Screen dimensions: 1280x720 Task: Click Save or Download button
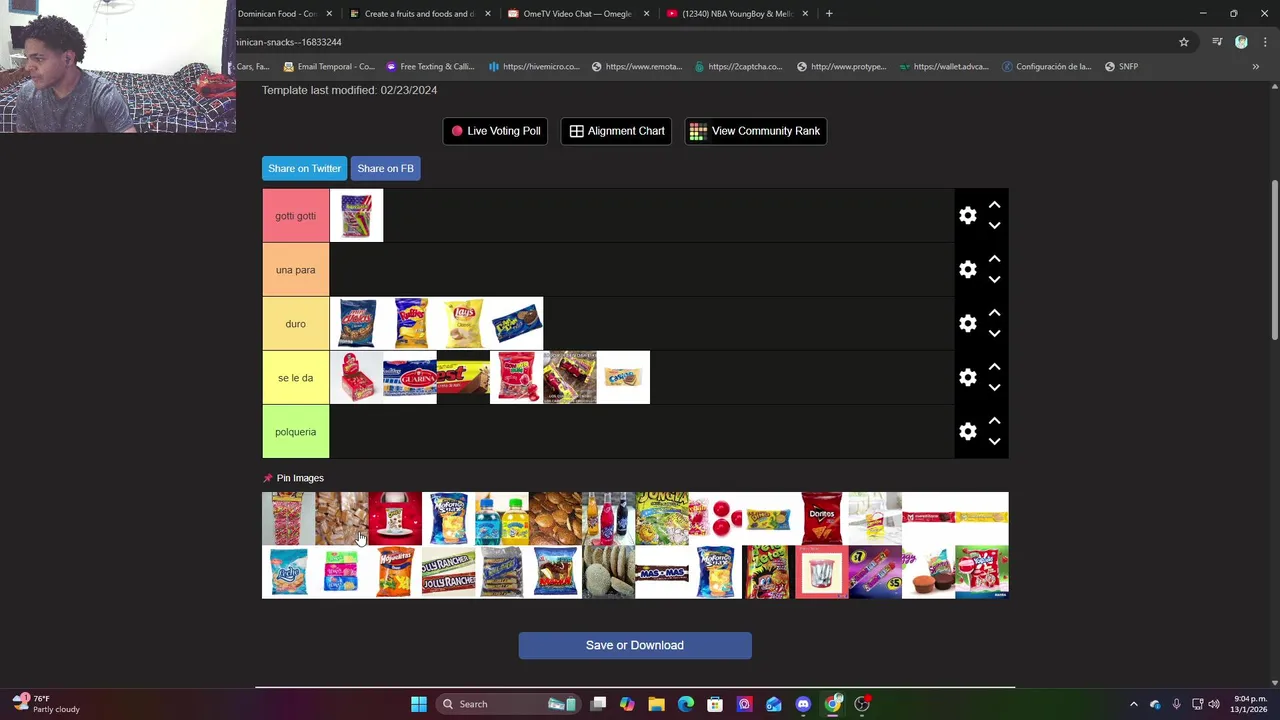[635, 645]
